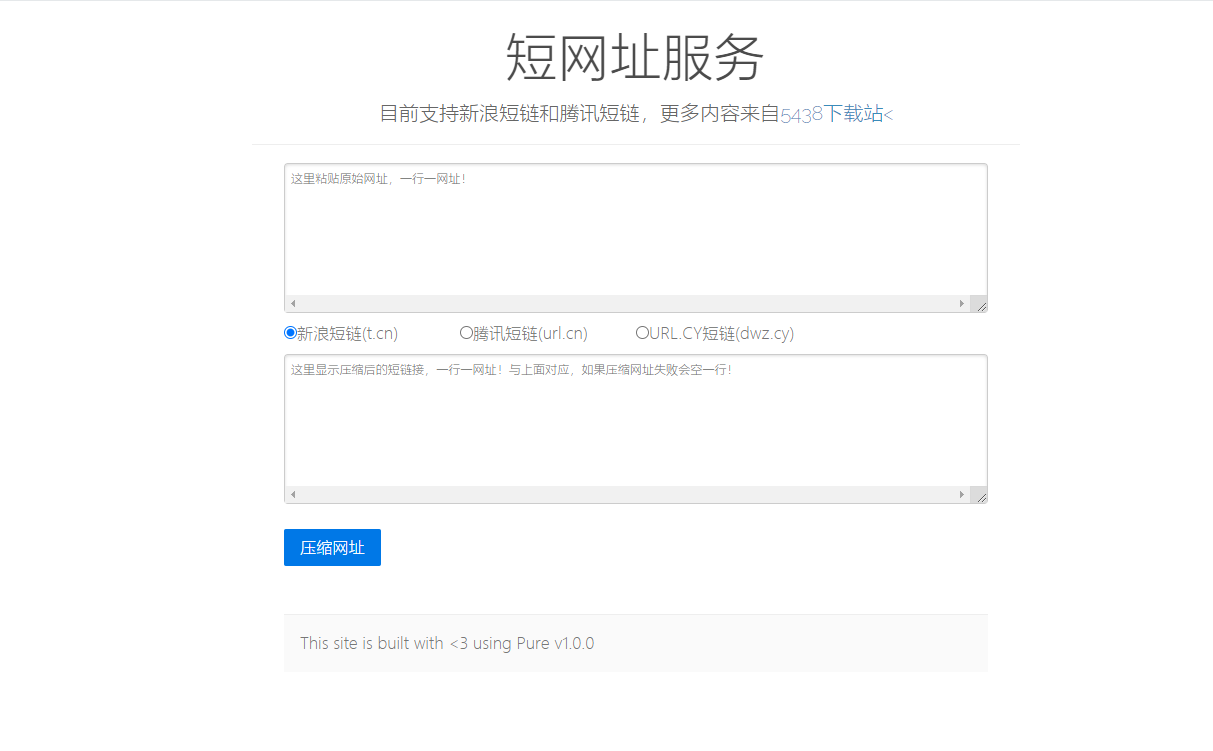
Task: Open the 5438下载站 link
Action: pos(831,114)
